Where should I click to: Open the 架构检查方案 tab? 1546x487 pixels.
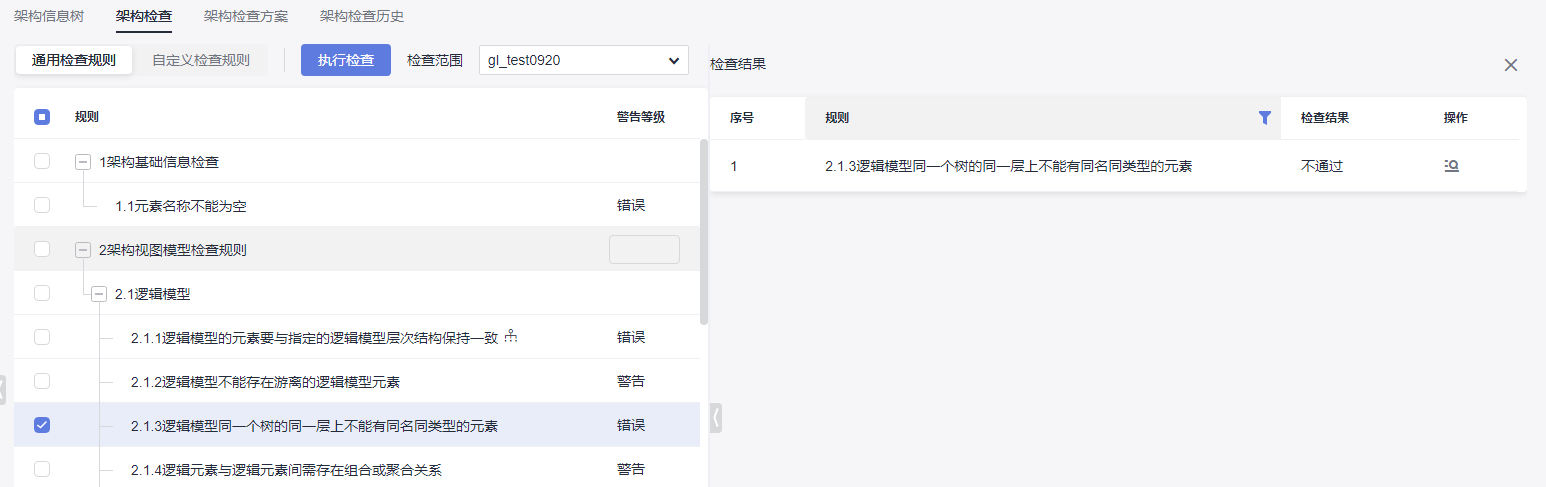coord(246,17)
